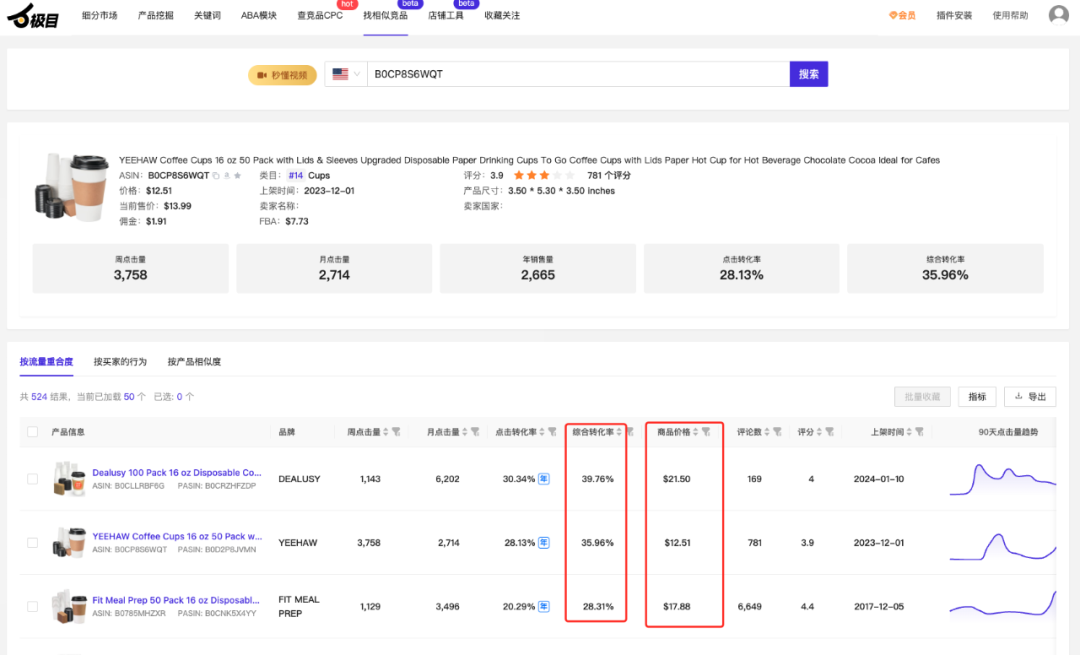Image resolution: width=1080 pixels, height=655 pixels.
Task: Open the US flag country dropdown
Action: (x=345, y=74)
